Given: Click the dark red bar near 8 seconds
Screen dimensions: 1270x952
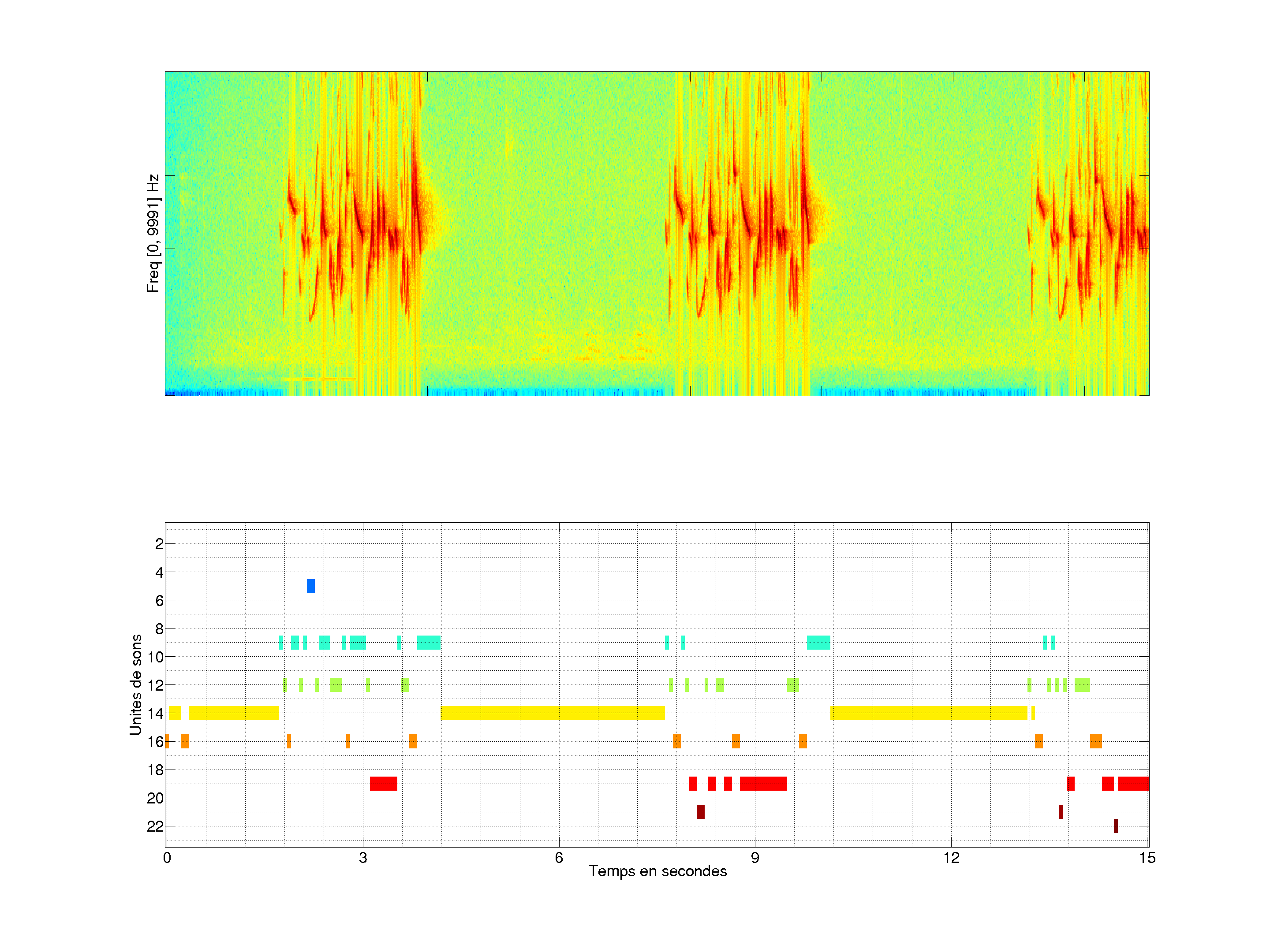Looking at the screenshot, I should [700, 811].
